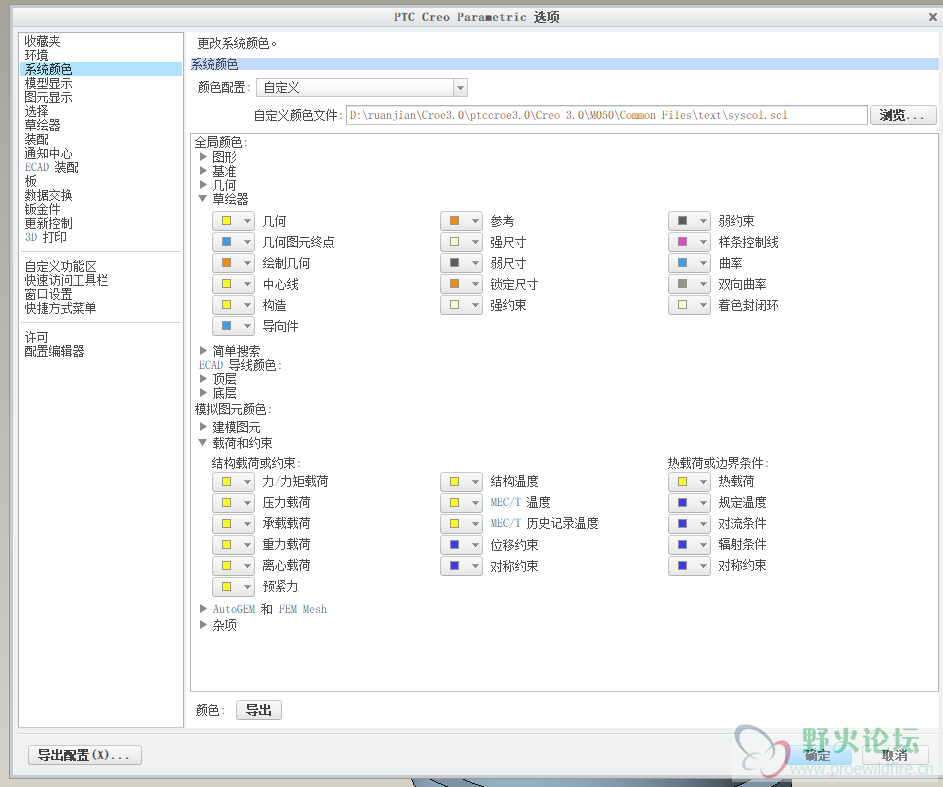943x787 pixels.
Task: Select 快速访问工具栏 in the sidebar
Action: (66, 280)
